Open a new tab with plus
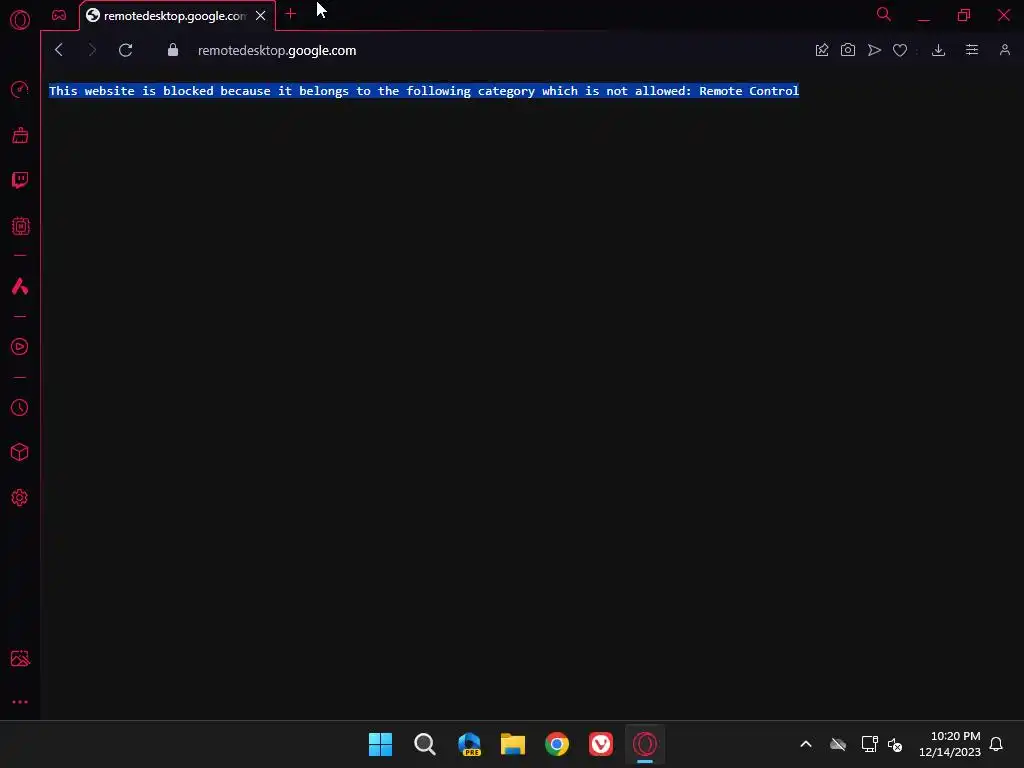Image resolution: width=1024 pixels, height=768 pixels. tap(291, 14)
